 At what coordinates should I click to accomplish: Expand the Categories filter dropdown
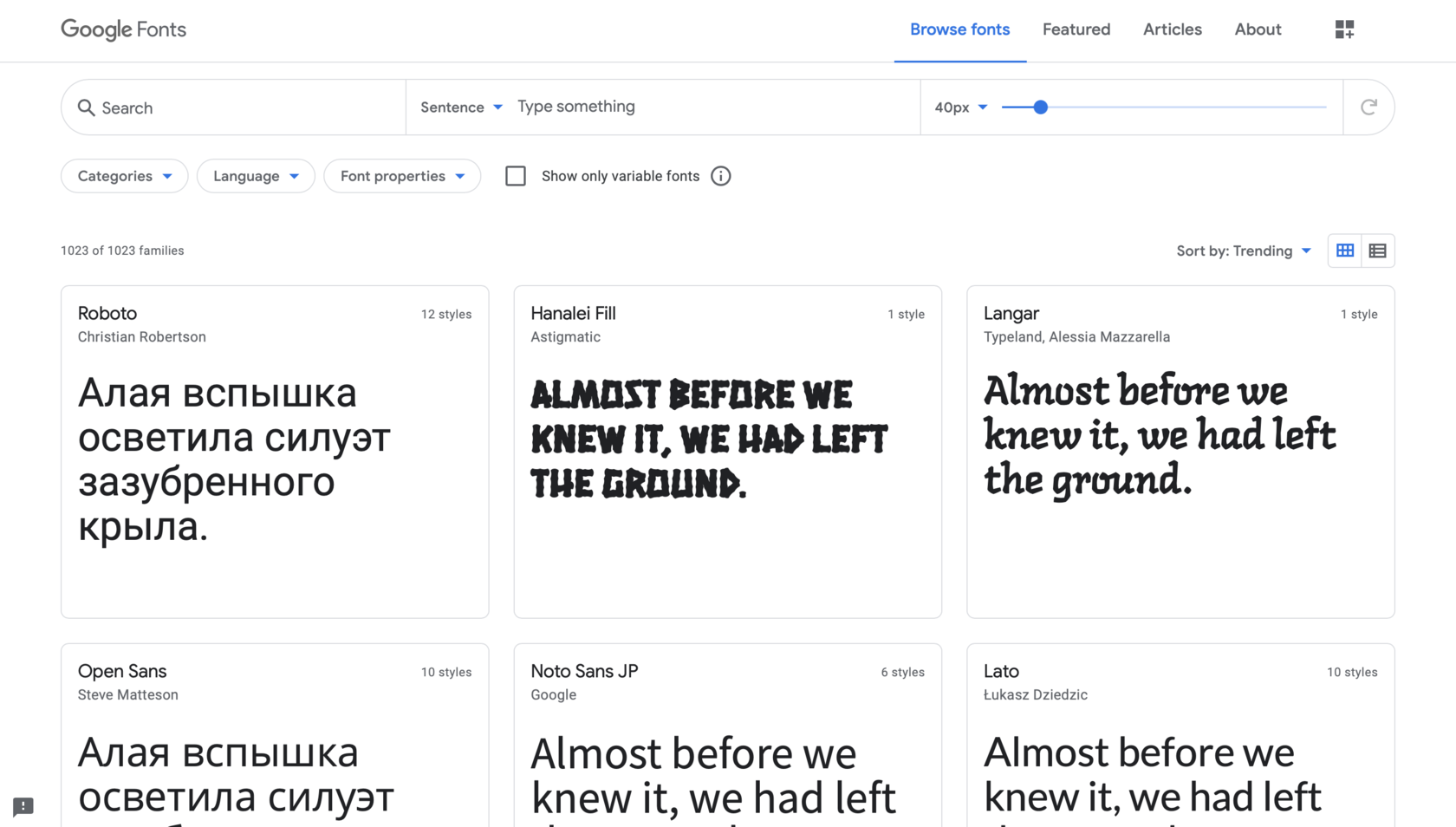(x=124, y=176)
